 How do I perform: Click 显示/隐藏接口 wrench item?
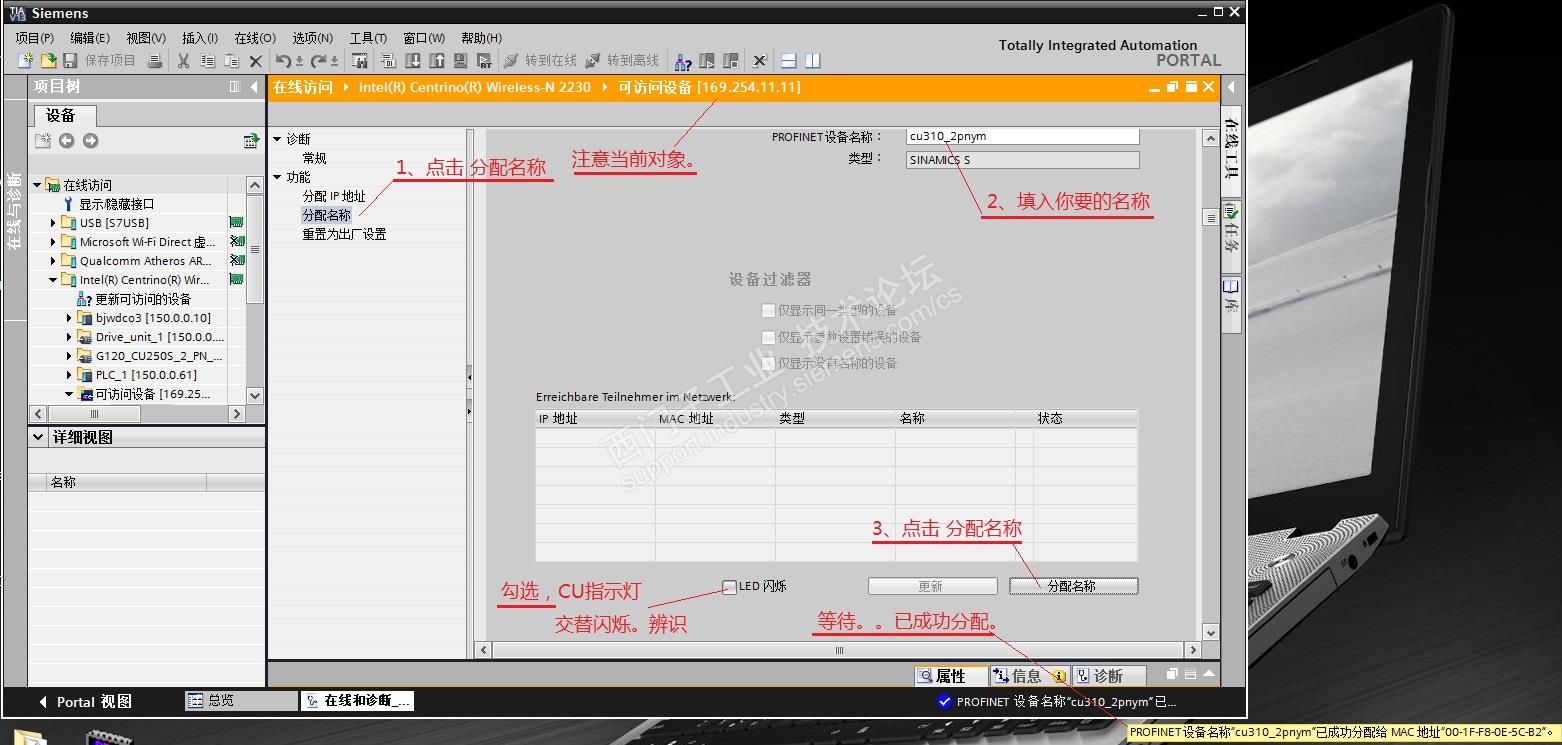(x=108, y=204)
